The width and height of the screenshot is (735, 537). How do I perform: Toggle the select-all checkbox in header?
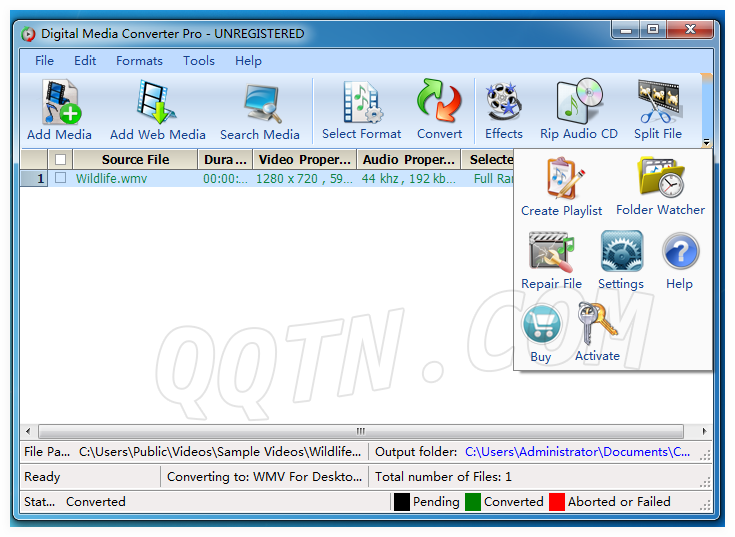61,159
